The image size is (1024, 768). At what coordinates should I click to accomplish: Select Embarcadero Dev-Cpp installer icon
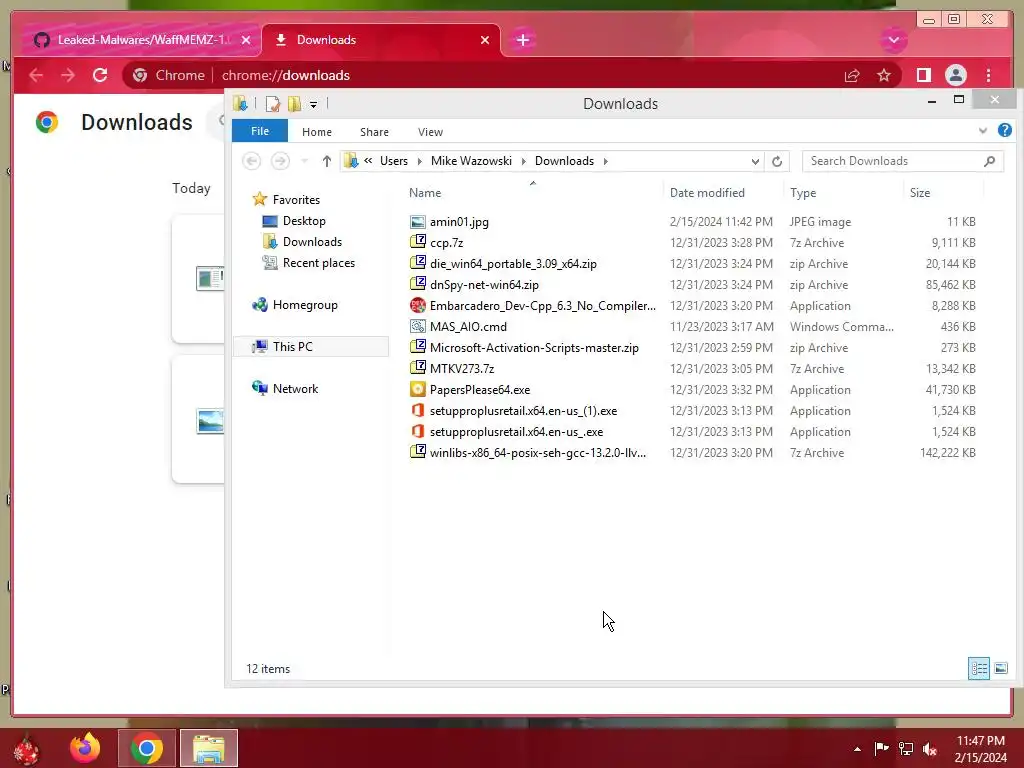(x=417, y=305)
